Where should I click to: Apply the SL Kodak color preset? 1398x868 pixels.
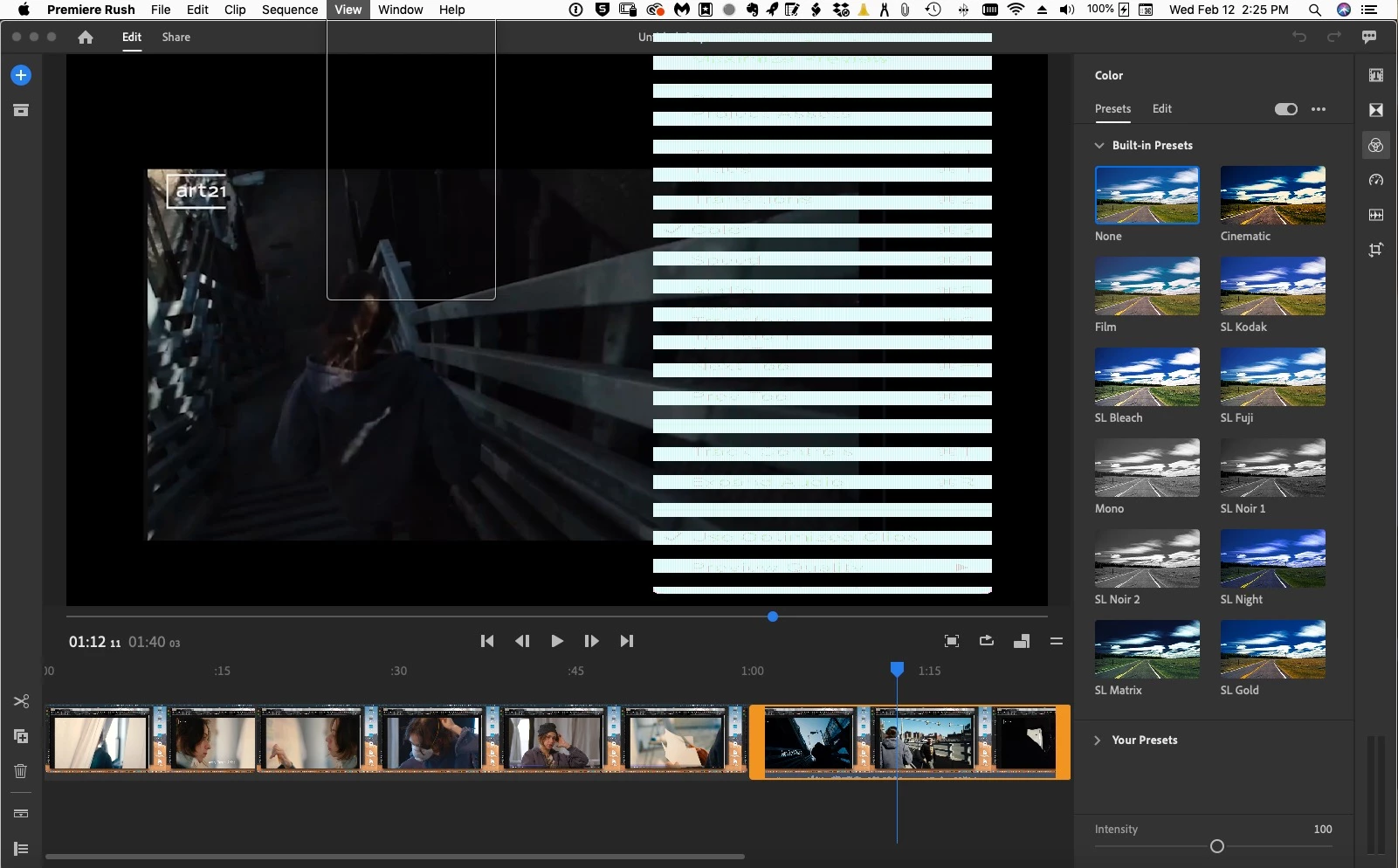coord(1273,286)
